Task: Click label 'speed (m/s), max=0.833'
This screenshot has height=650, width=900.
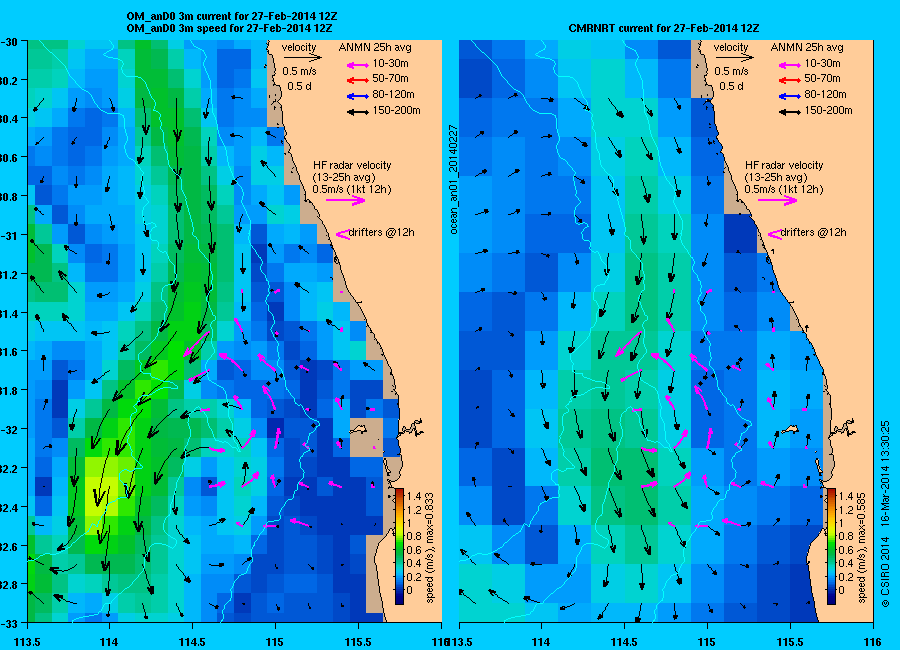Action: 429,547
